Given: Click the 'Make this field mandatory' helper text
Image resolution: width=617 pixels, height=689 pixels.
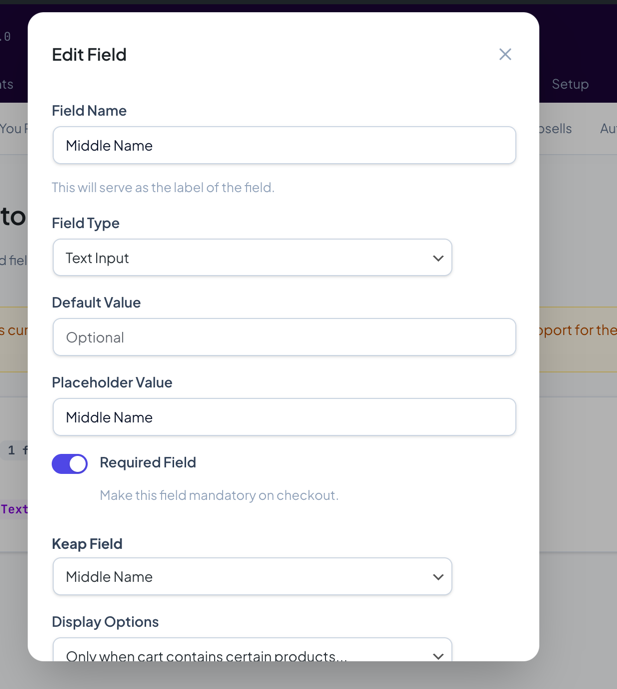Looking at the screenshot, I should point(219,495).
